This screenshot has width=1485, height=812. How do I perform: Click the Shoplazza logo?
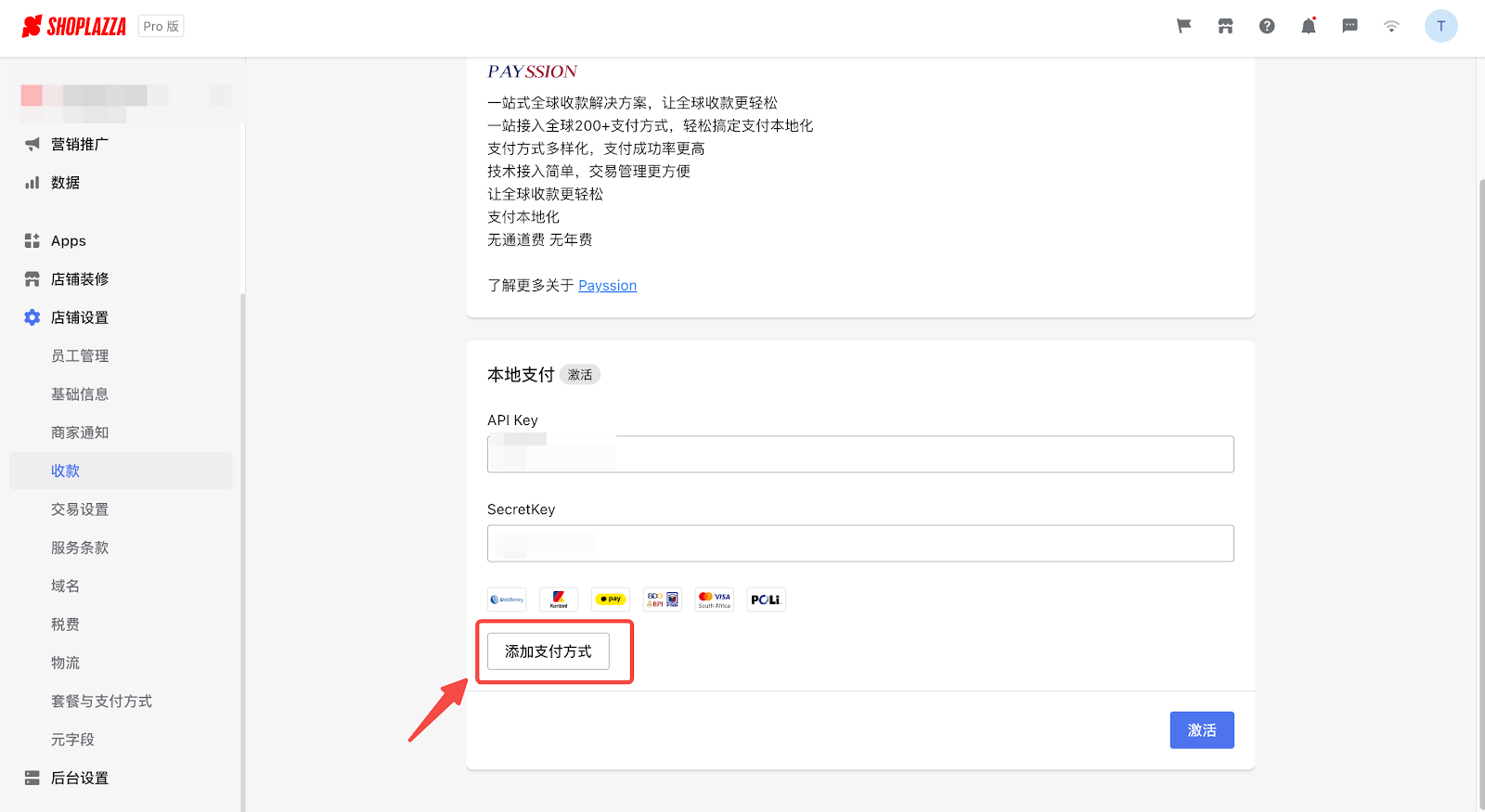[x=73, y=26]
